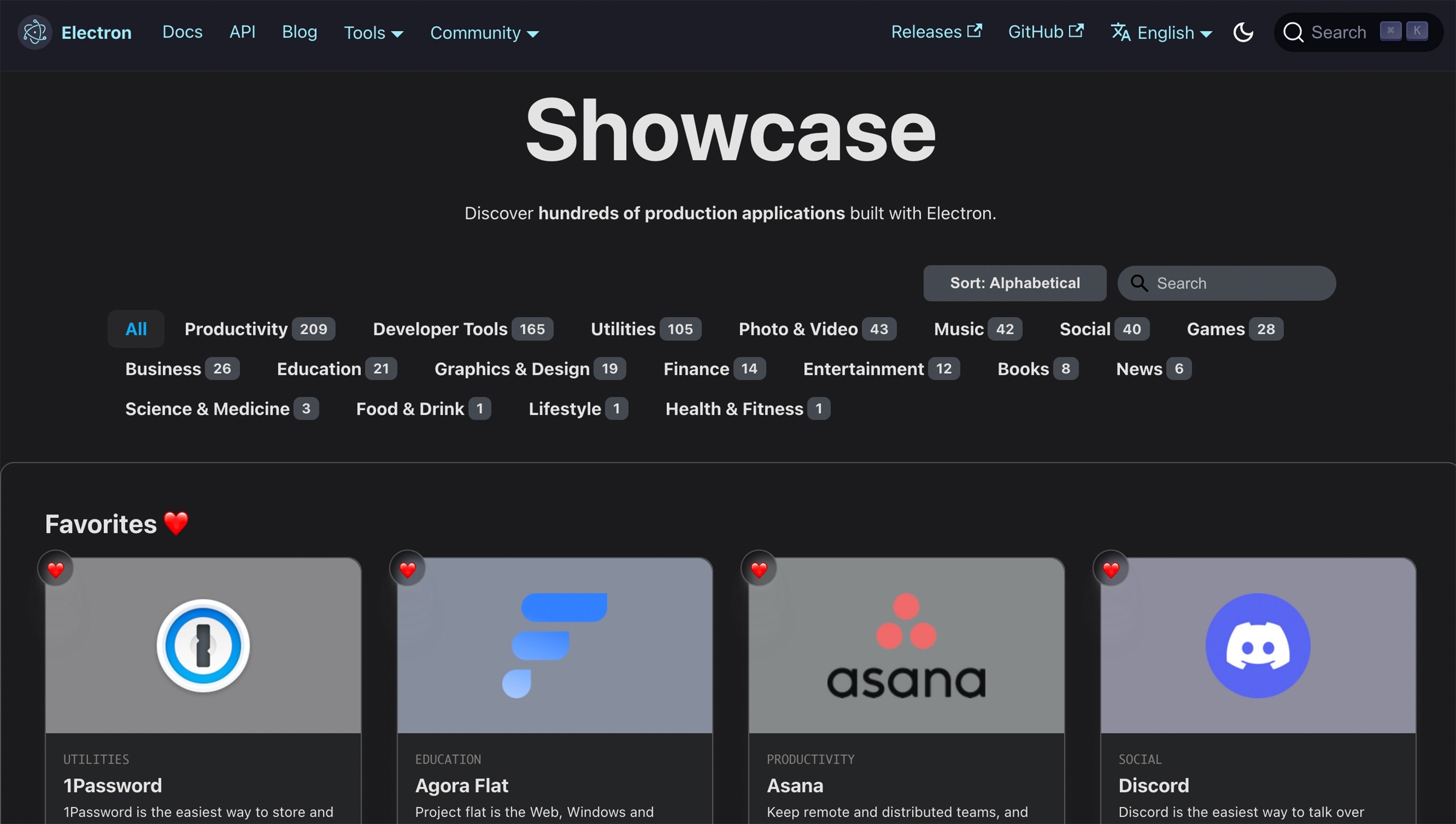Filter by Health & Fitness category
This screenshot has height=824, width=1456.
(748, 409)
